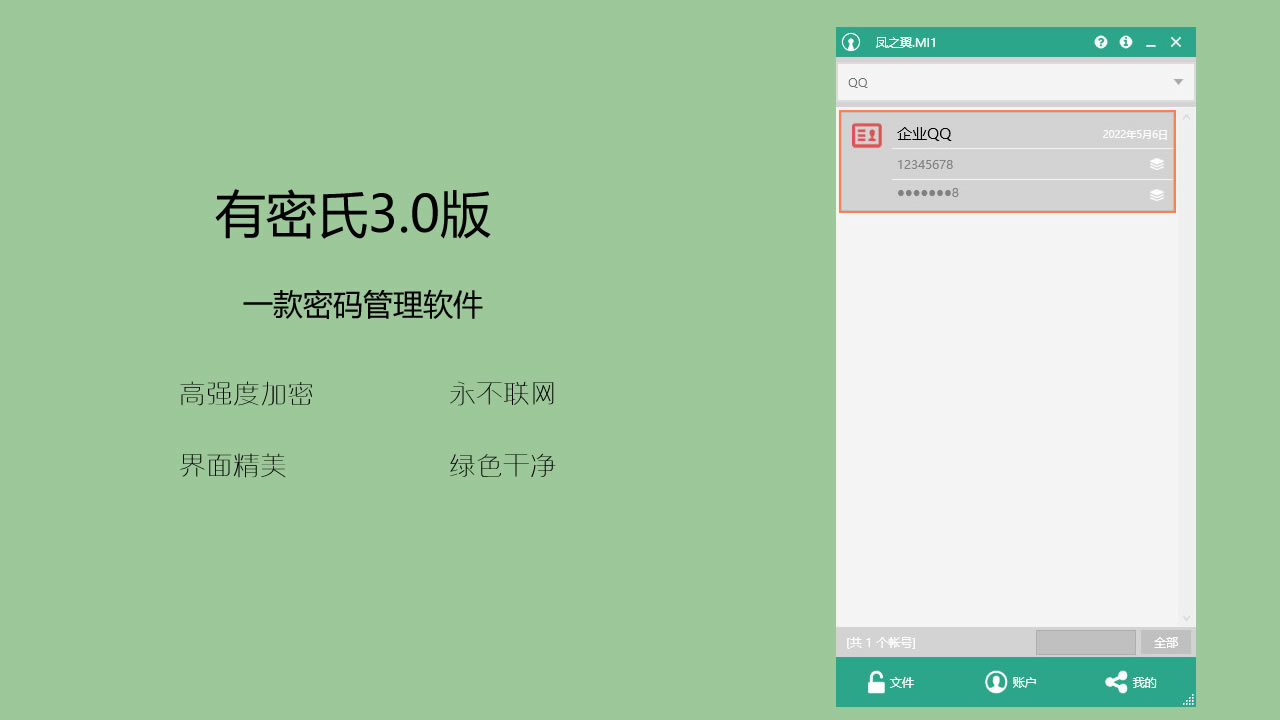Image resolution: width=1280 pixels, height=720 pixels.
Task: Click the person icon beside 账户
Action: 997,682
